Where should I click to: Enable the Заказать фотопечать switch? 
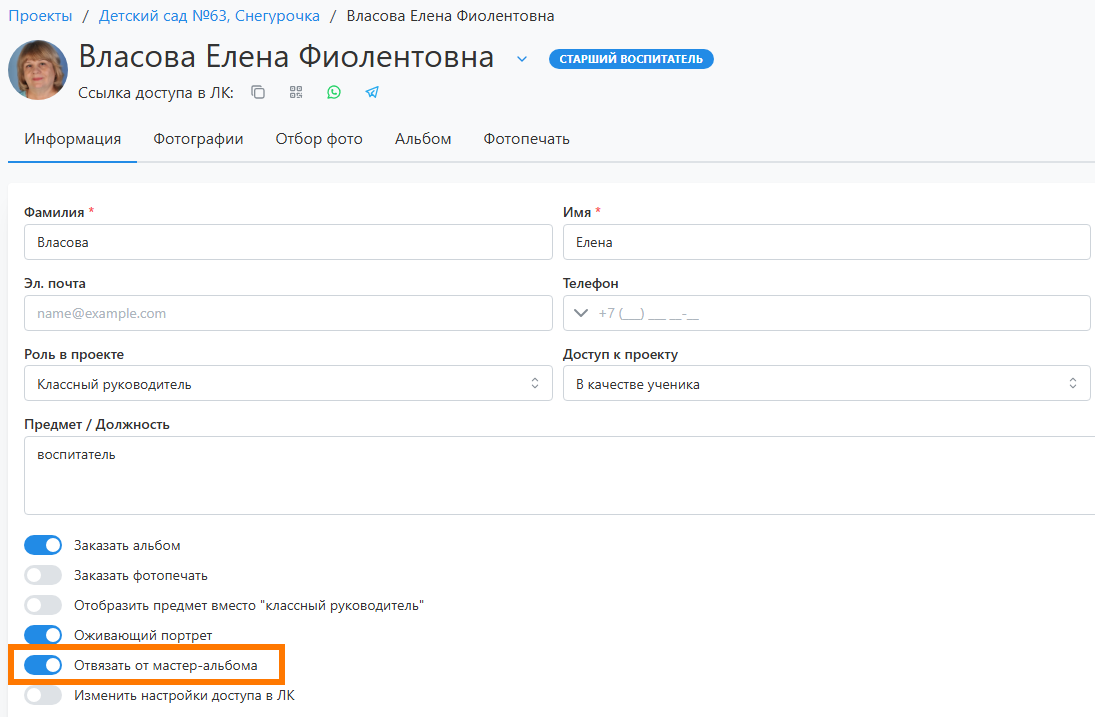43,575
